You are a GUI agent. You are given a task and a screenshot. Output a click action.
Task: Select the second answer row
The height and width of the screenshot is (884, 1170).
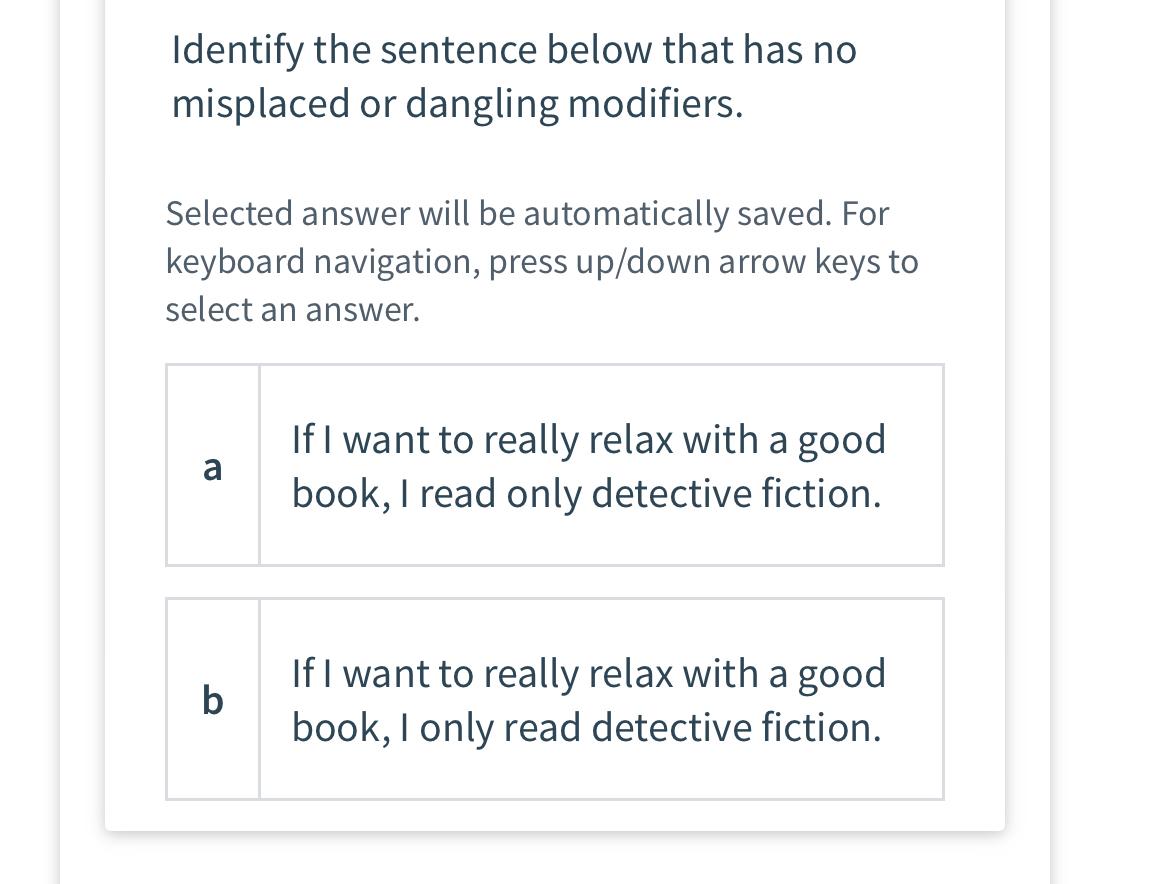555,699
